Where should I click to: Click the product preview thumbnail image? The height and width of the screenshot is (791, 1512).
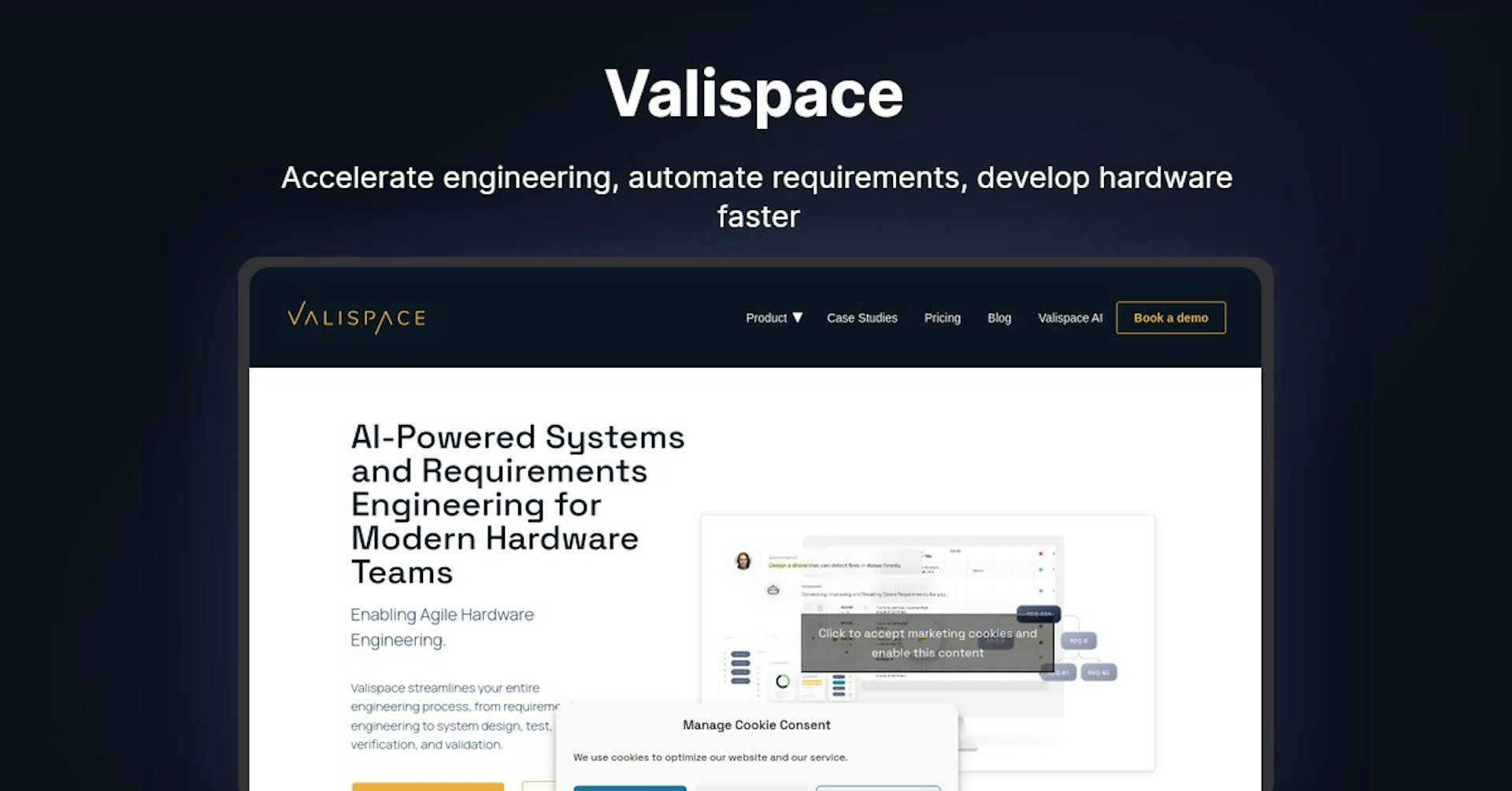(927, 643)
